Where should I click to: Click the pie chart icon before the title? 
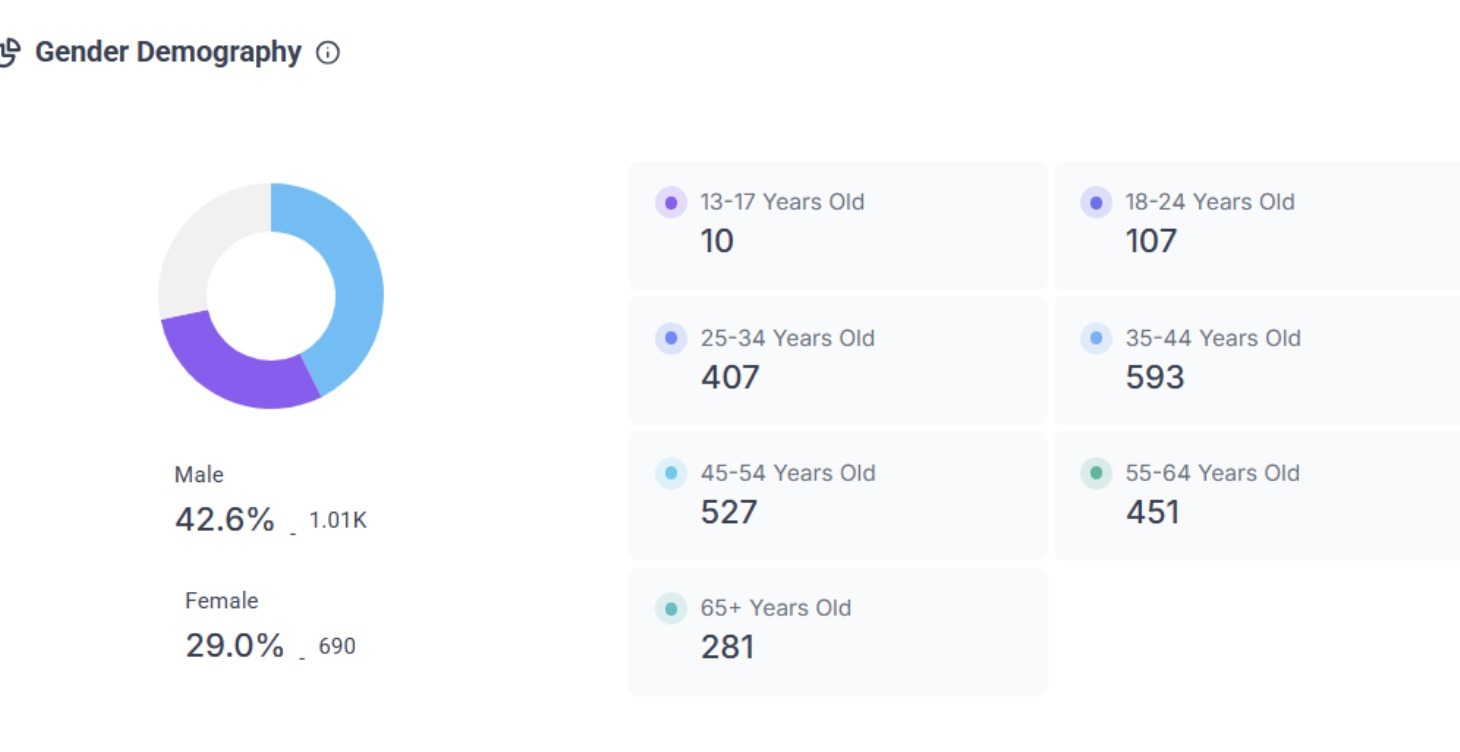tap(9, 53)
